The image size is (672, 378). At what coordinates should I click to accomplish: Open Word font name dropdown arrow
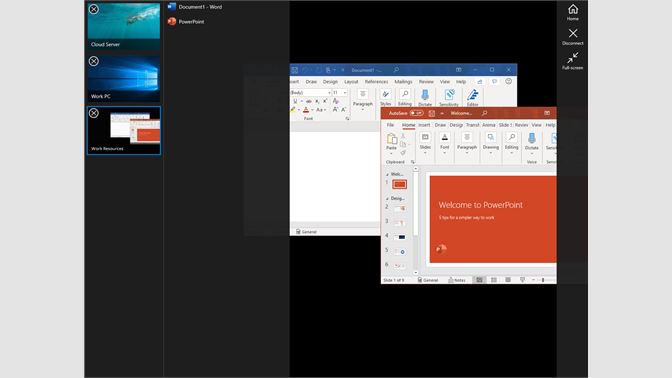coord(329,93)
